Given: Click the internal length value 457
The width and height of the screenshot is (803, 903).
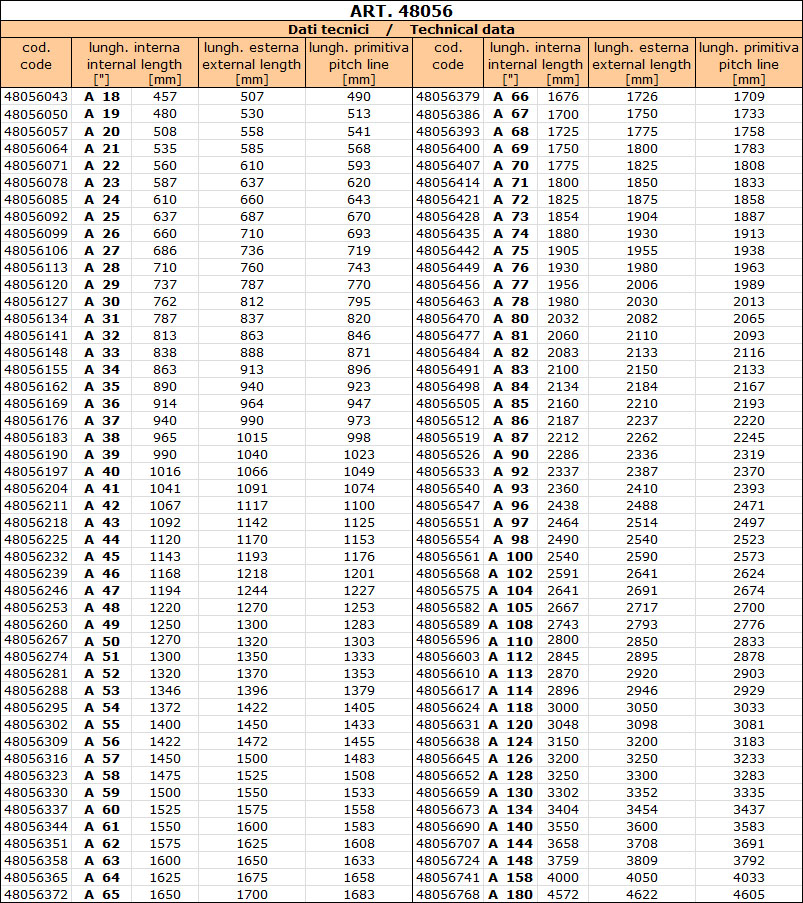Looking at the screenshot, I should 164,97.
